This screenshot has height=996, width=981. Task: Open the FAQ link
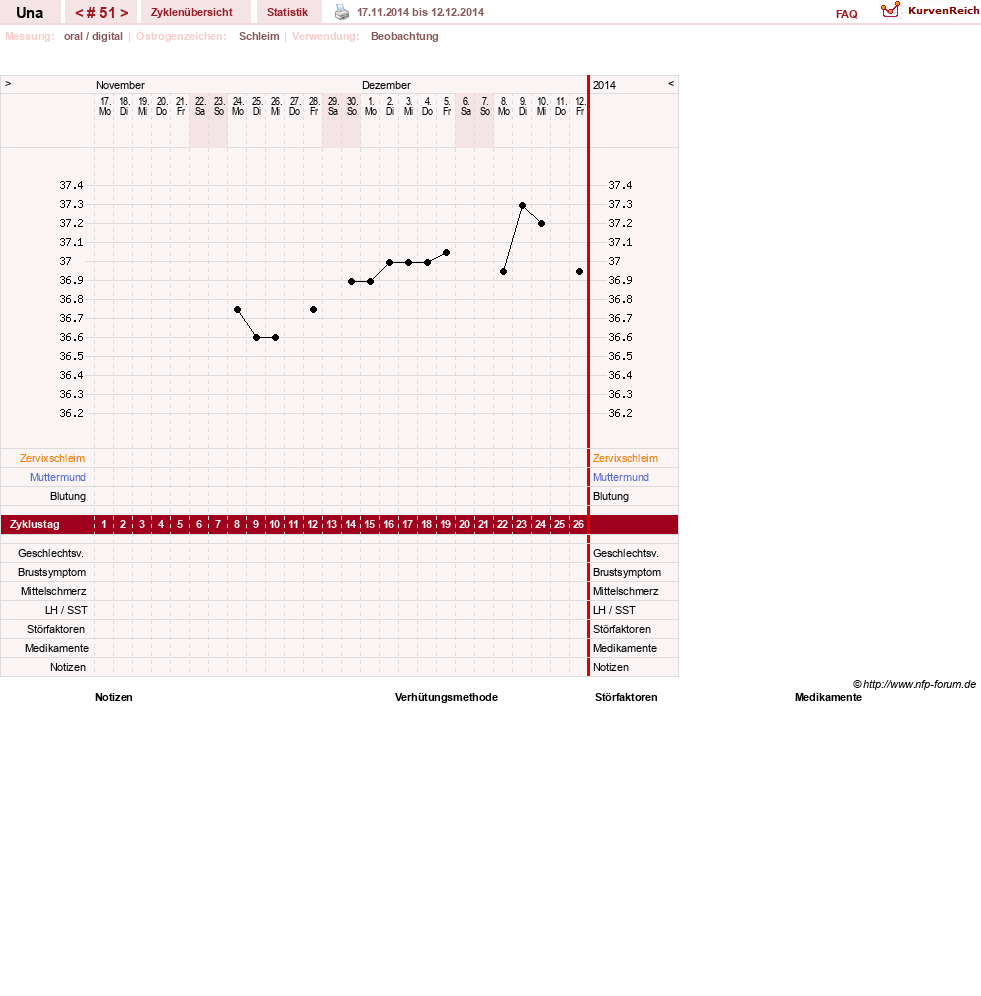[846, 14]
